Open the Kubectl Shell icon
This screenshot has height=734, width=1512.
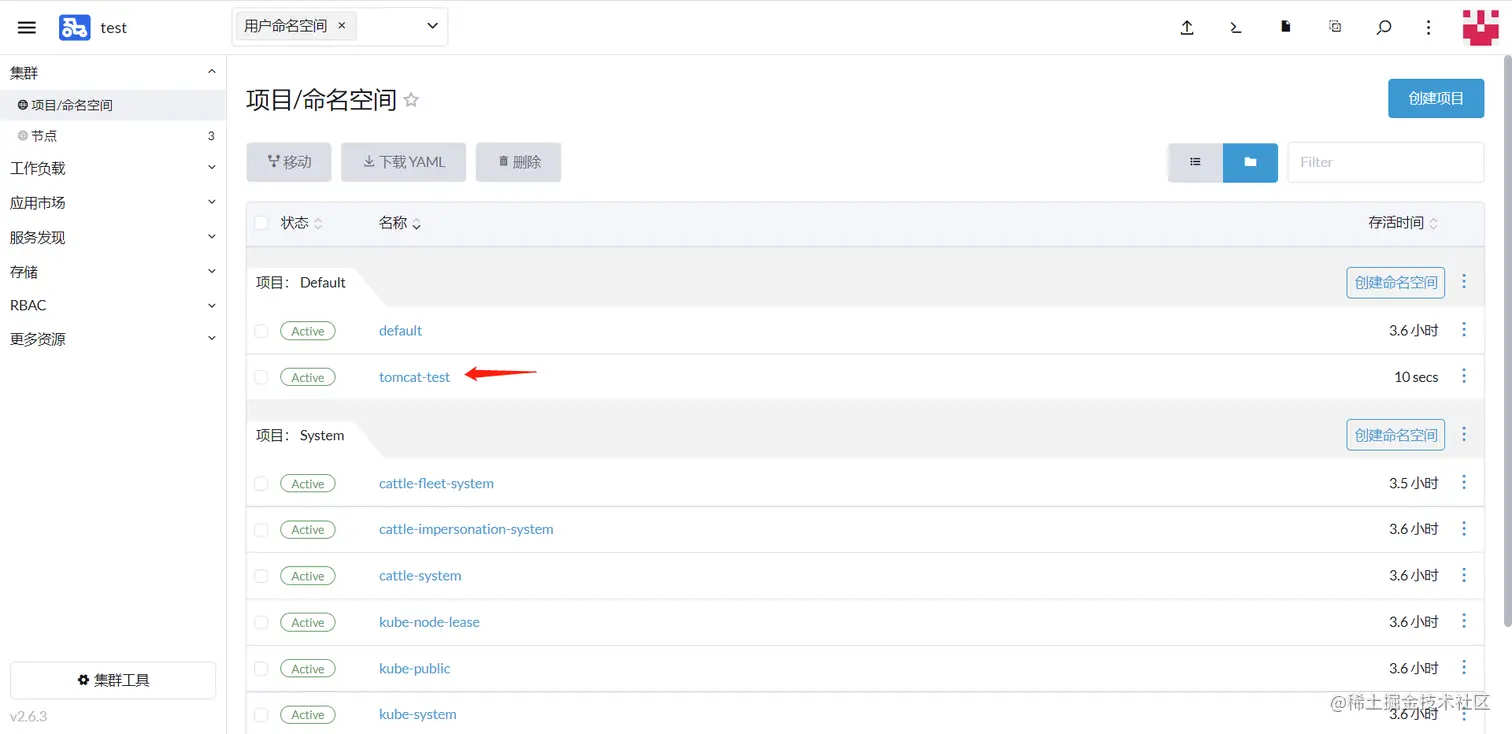pyautogui.click(x=1236, y=28)
